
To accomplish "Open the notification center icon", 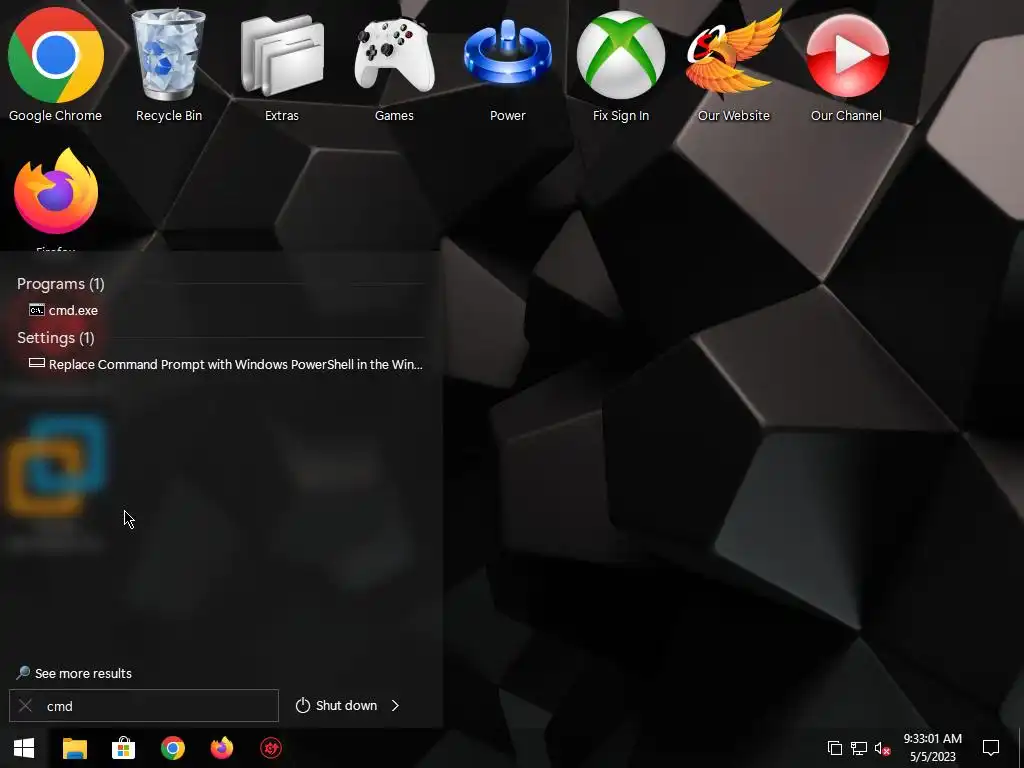I will [x=991, y=748].
